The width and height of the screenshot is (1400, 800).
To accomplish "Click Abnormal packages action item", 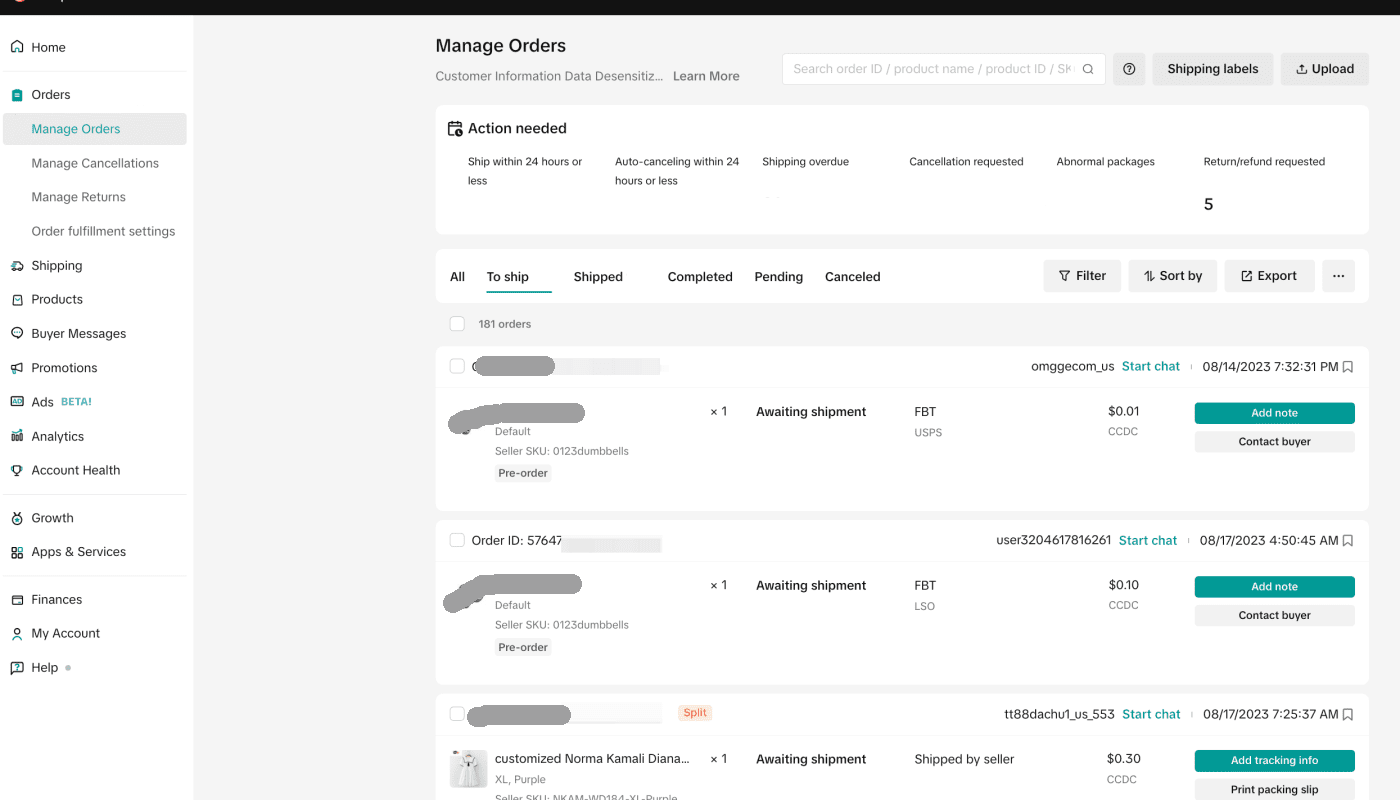I will click(1105, 162).
